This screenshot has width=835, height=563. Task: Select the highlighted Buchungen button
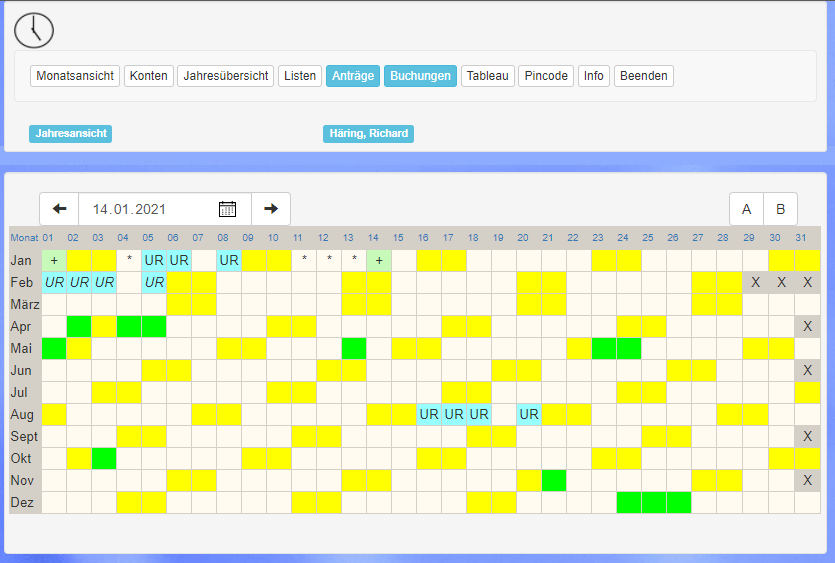(420, 76)
